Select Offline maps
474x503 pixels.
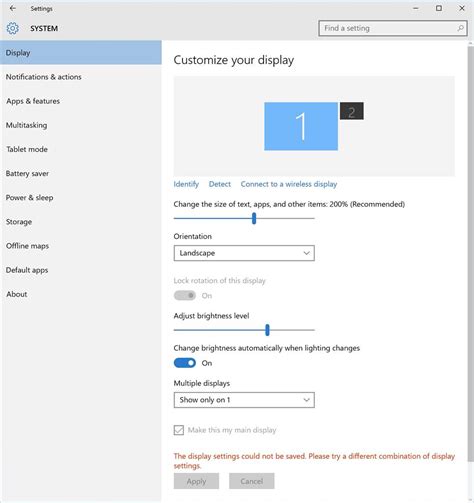click(x=81, y=246)
